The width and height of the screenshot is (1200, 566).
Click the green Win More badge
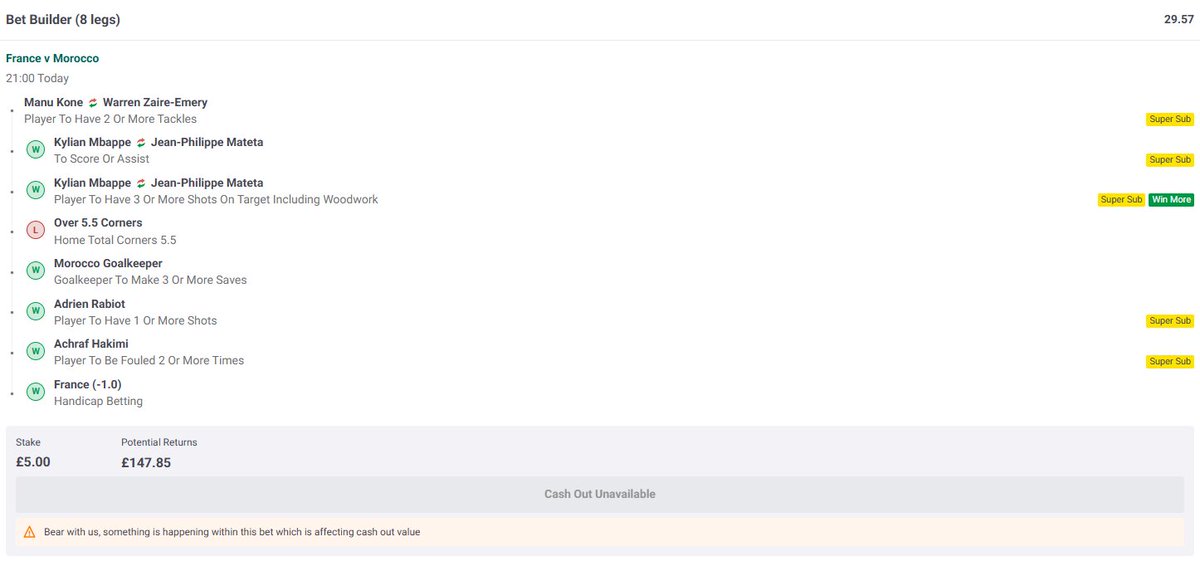(1171, 200)
